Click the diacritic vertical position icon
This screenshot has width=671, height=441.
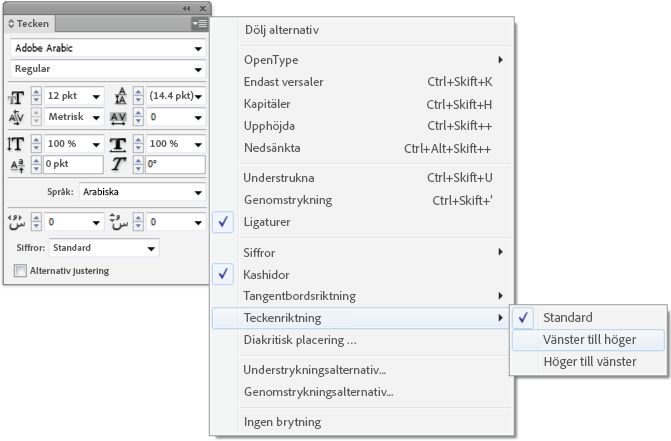tap(119, 222)
